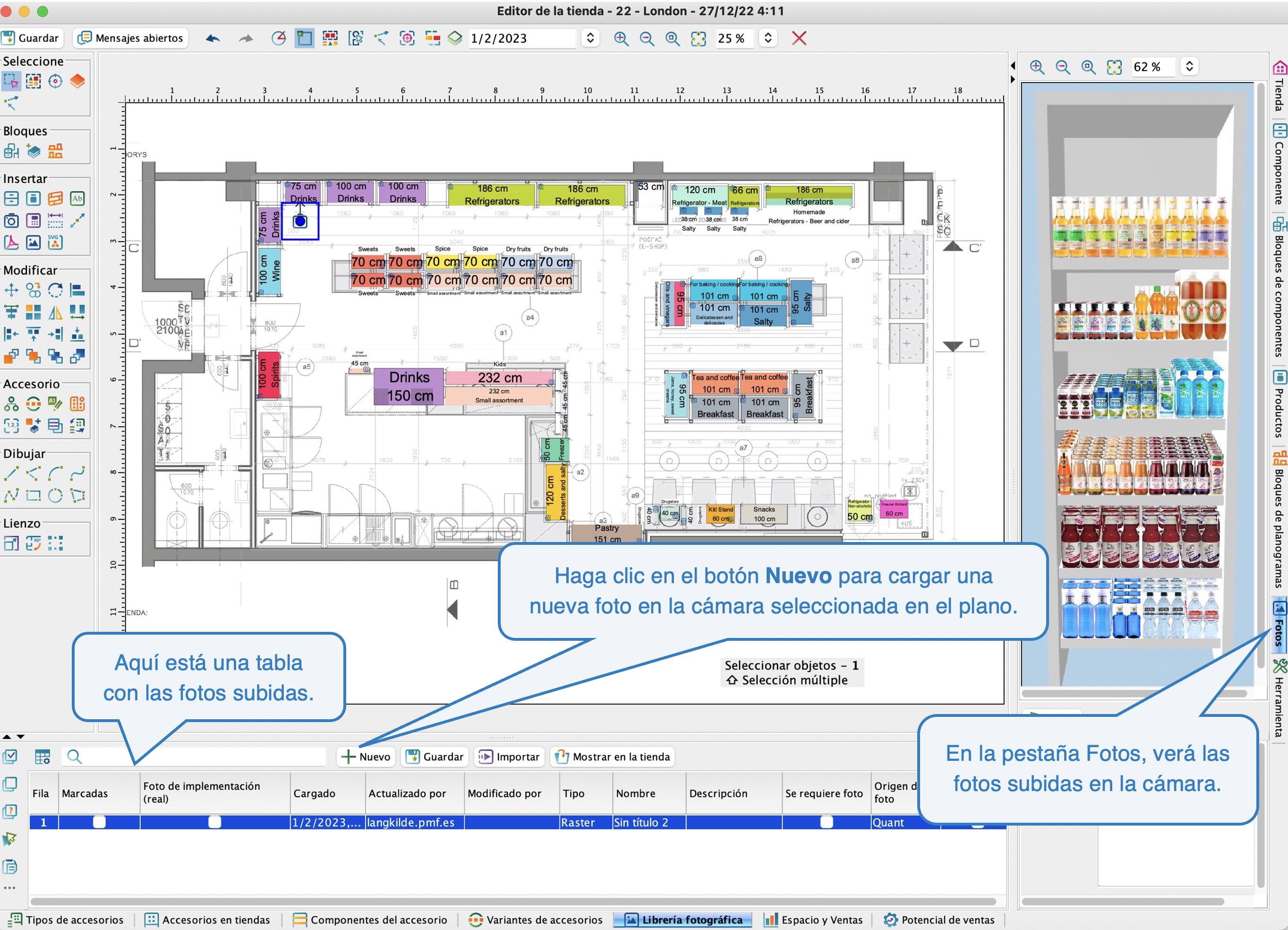Image resolution: width=1288 pixels, height=930 pixels.
Task: Open table column settings icon
Action: (43, 756)
